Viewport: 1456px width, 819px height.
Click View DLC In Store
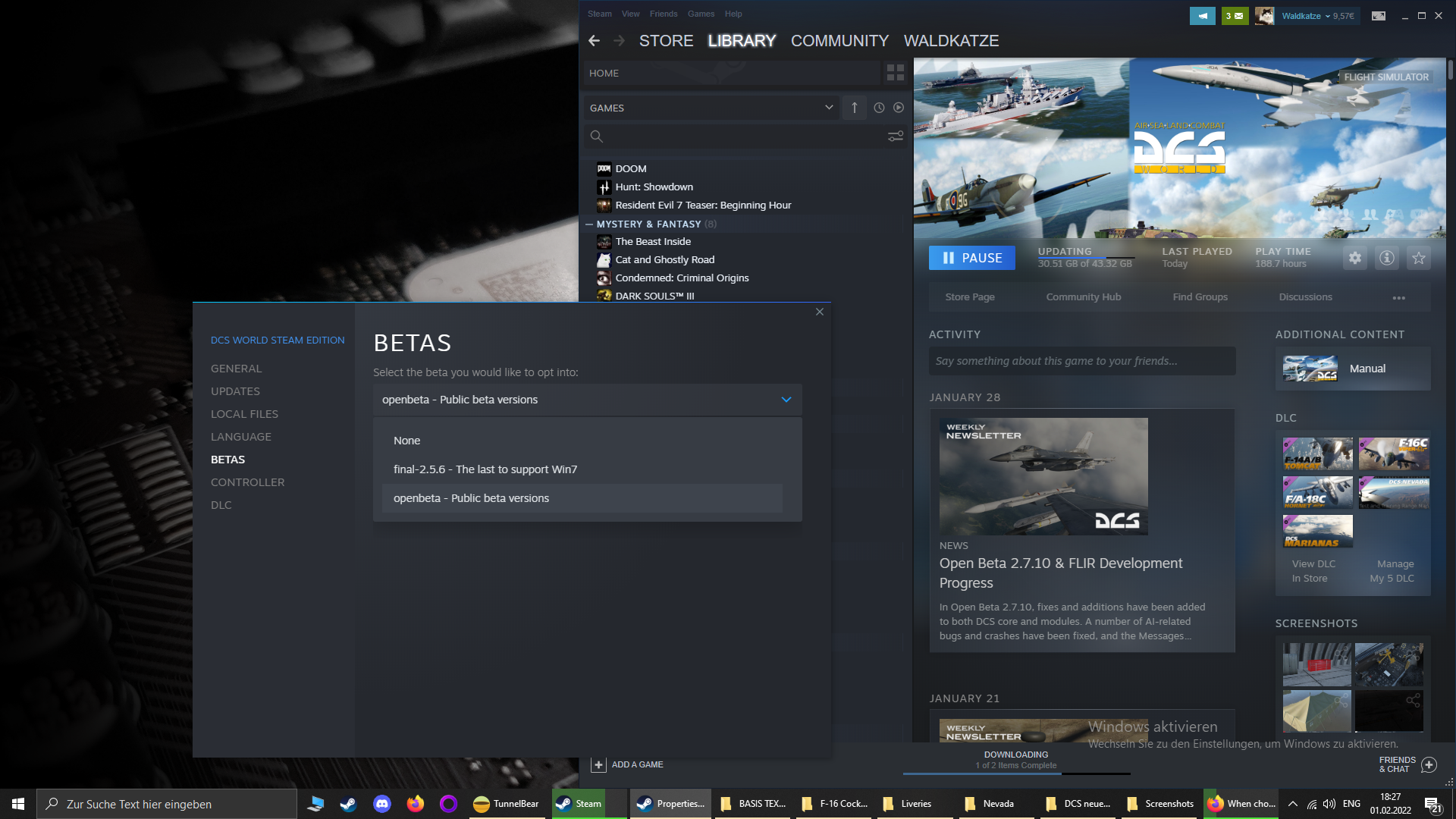[x=1313, y=571]
